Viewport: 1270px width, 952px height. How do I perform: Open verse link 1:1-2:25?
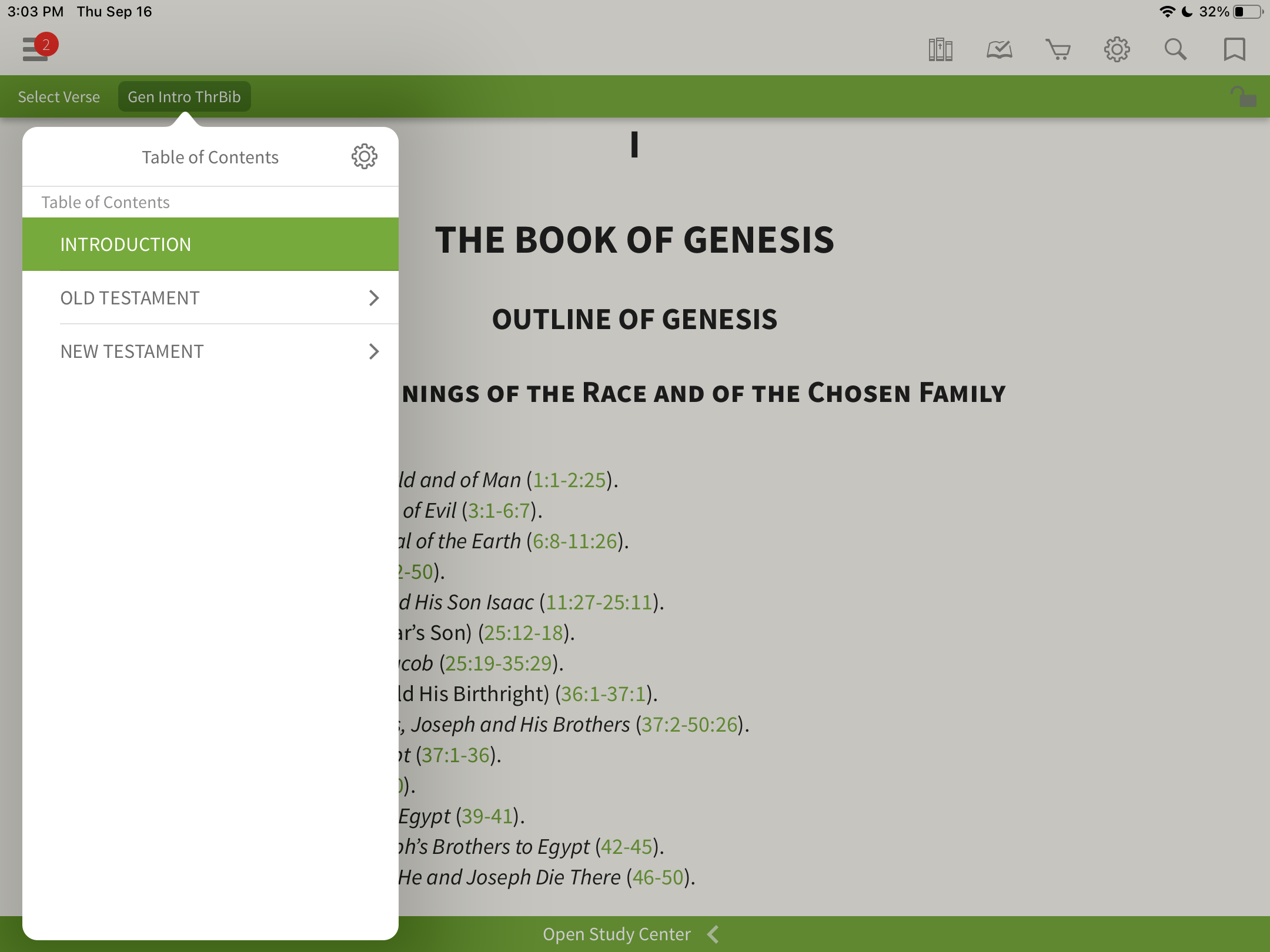tap(569, 480)
